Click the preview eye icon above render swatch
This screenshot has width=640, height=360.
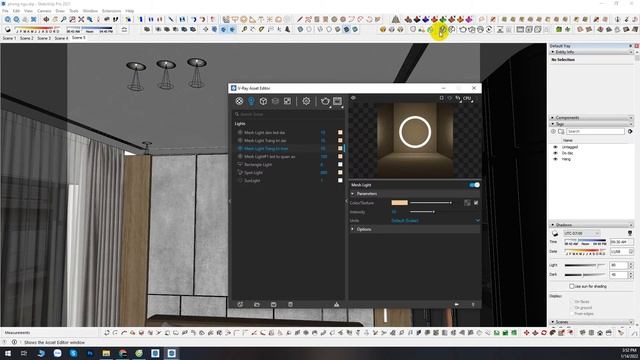pos(353,98)
